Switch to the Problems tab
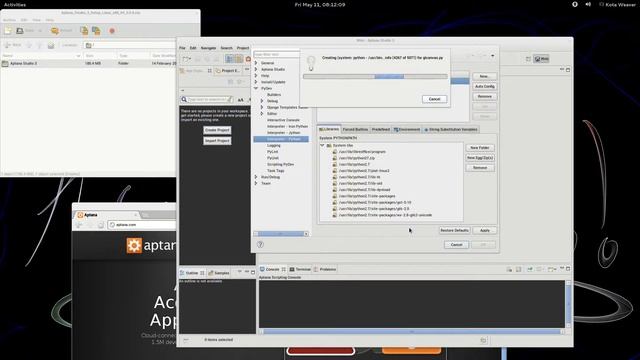Viewport: 640px width, 360px height. click(x=325, y=269)
